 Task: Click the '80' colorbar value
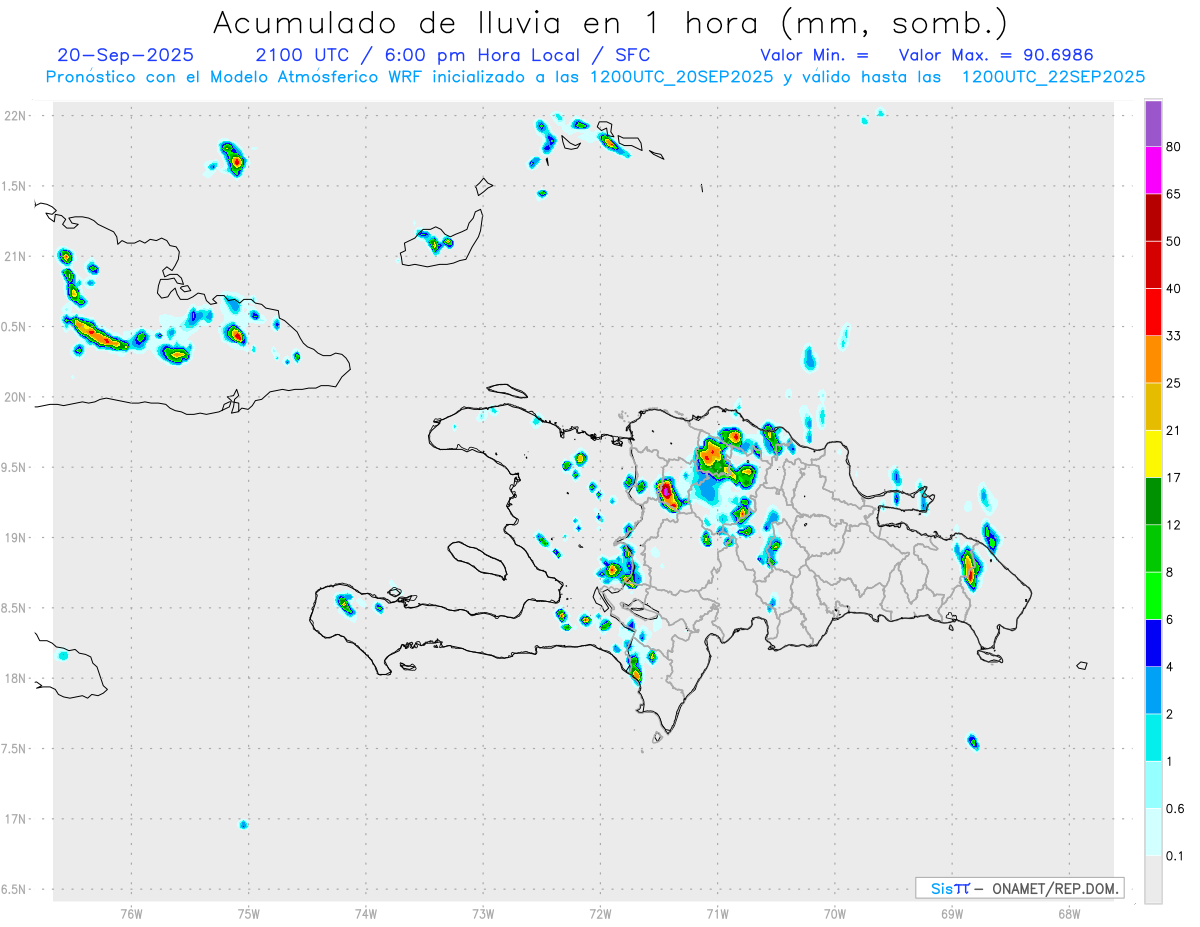pyautogui.click(x=1174, y=147)
